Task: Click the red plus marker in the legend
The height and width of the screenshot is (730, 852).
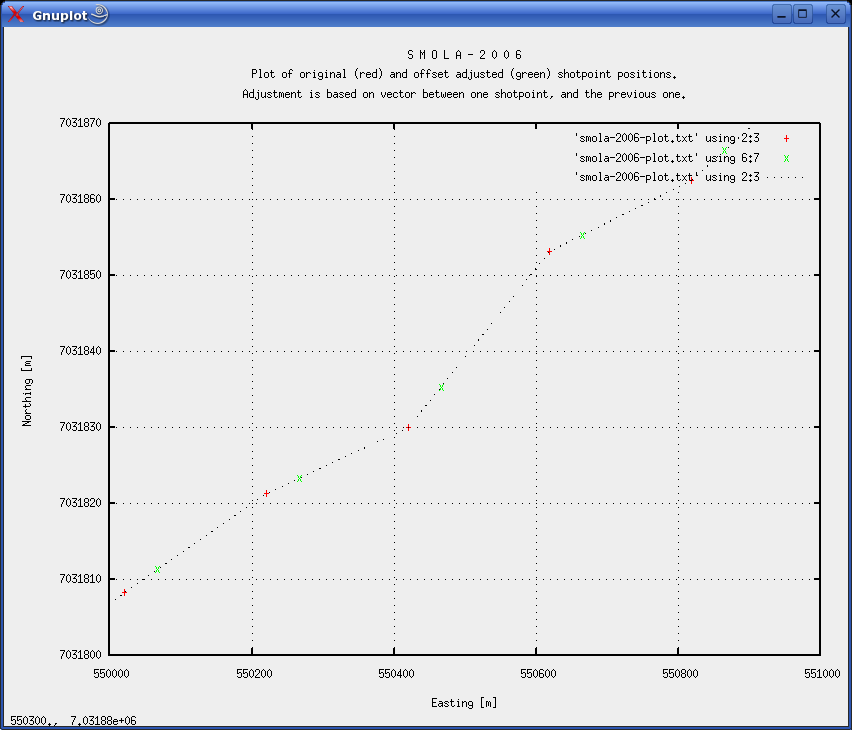Action: pyautogui.click(x=786, y=139)
